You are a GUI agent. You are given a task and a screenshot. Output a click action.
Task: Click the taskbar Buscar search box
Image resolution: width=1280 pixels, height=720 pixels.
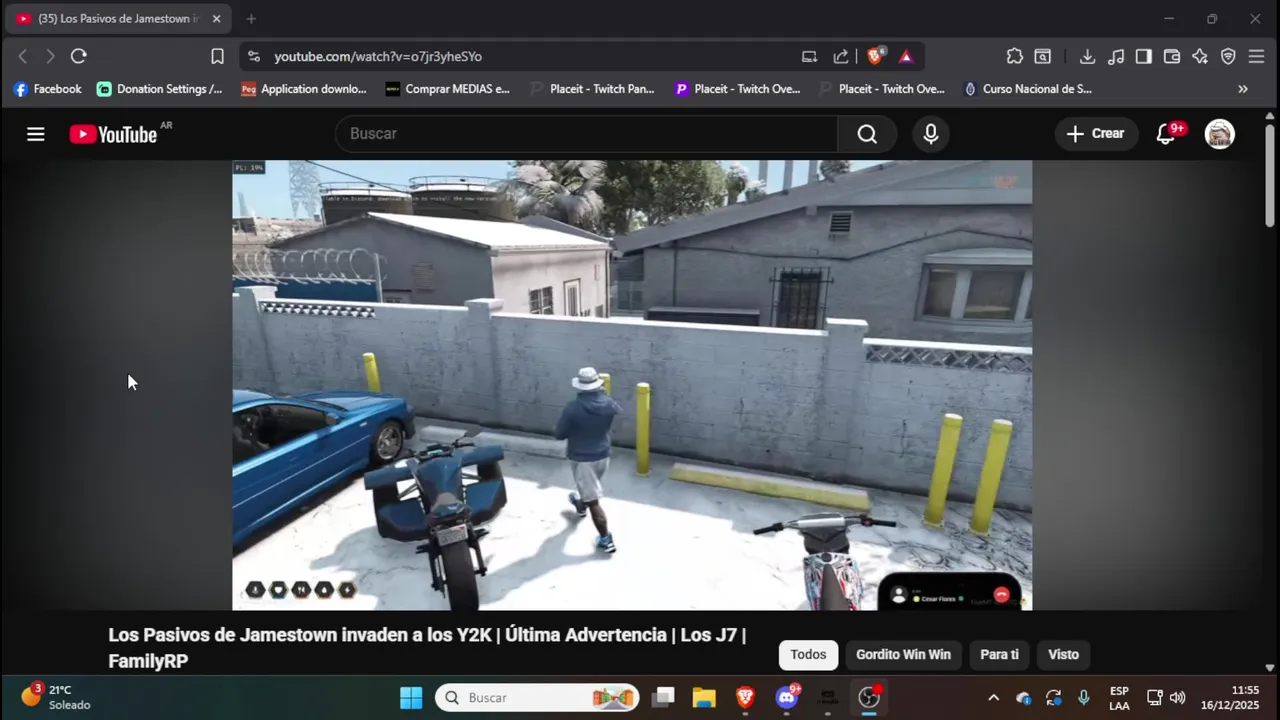click(x=537, y=698)
